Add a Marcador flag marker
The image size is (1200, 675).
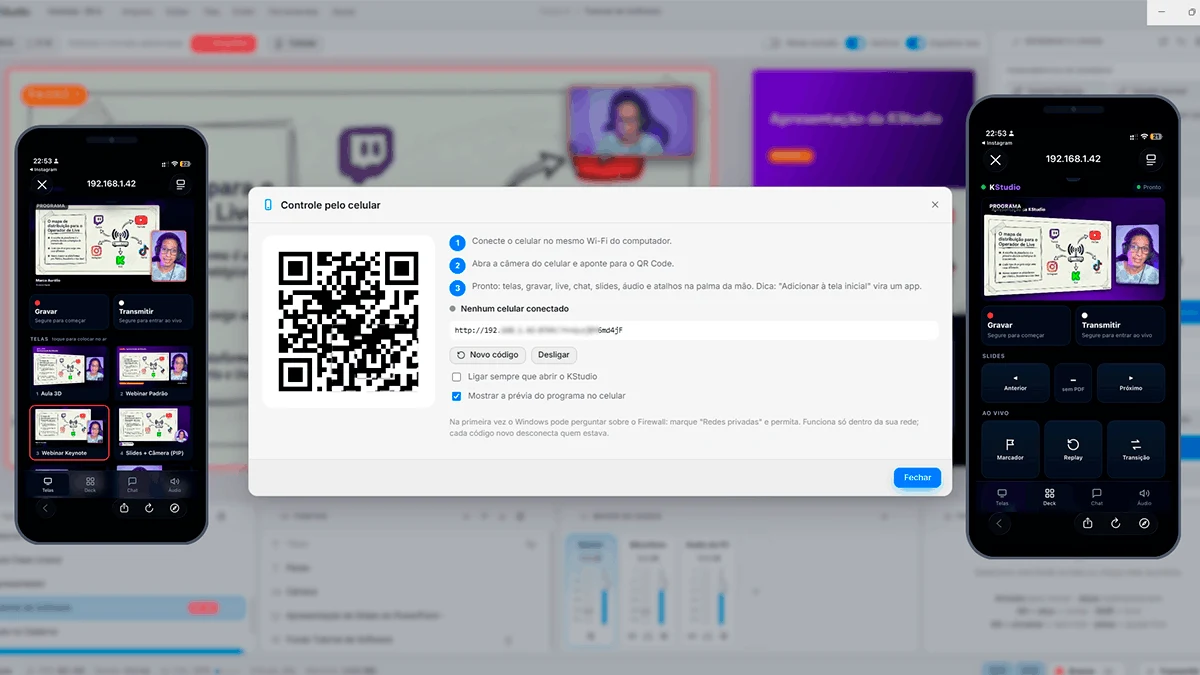1010,448
